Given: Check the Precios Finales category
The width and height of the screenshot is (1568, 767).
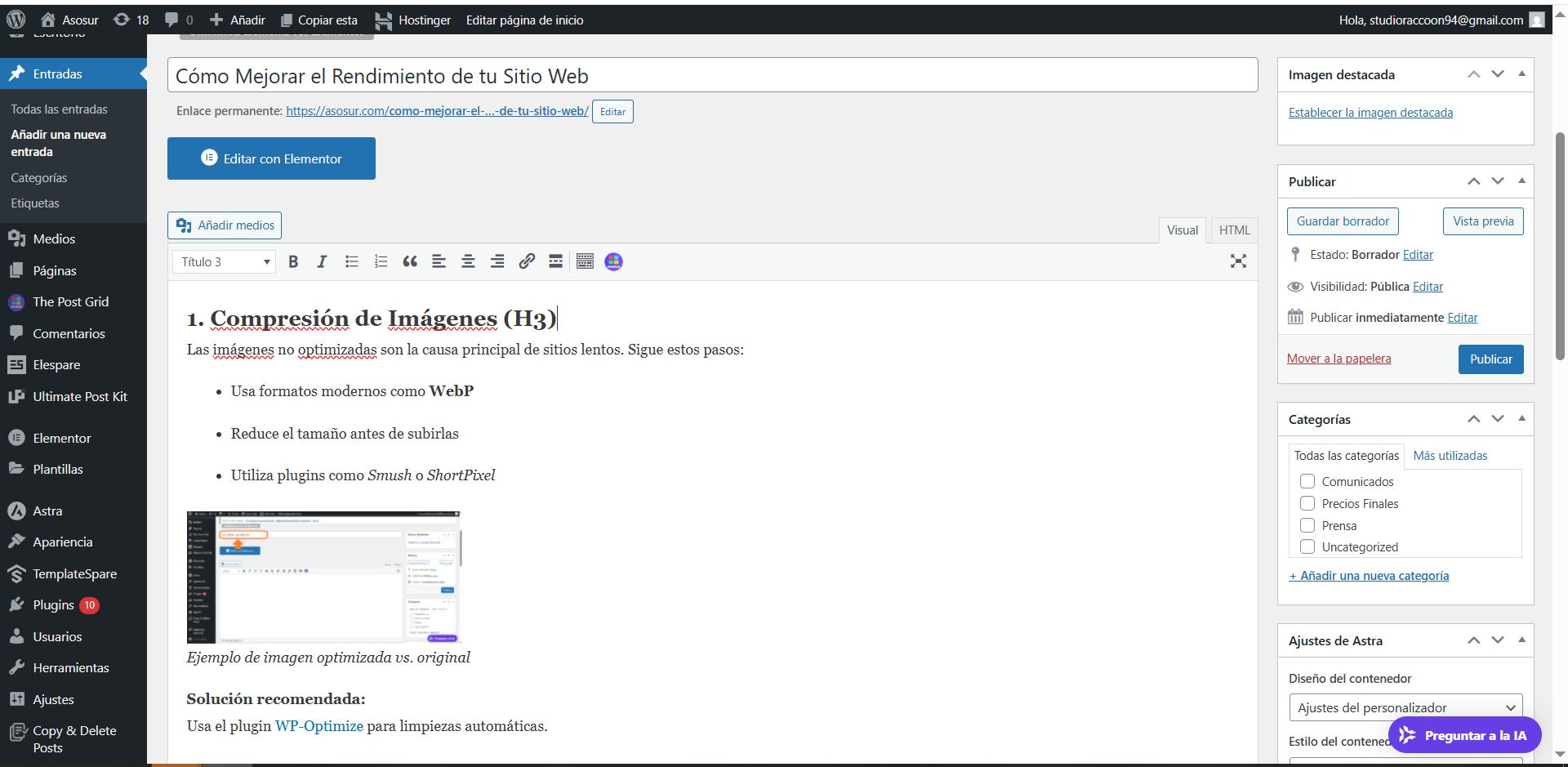Looking at the screenshot, I should click(x=1307, y=504).
